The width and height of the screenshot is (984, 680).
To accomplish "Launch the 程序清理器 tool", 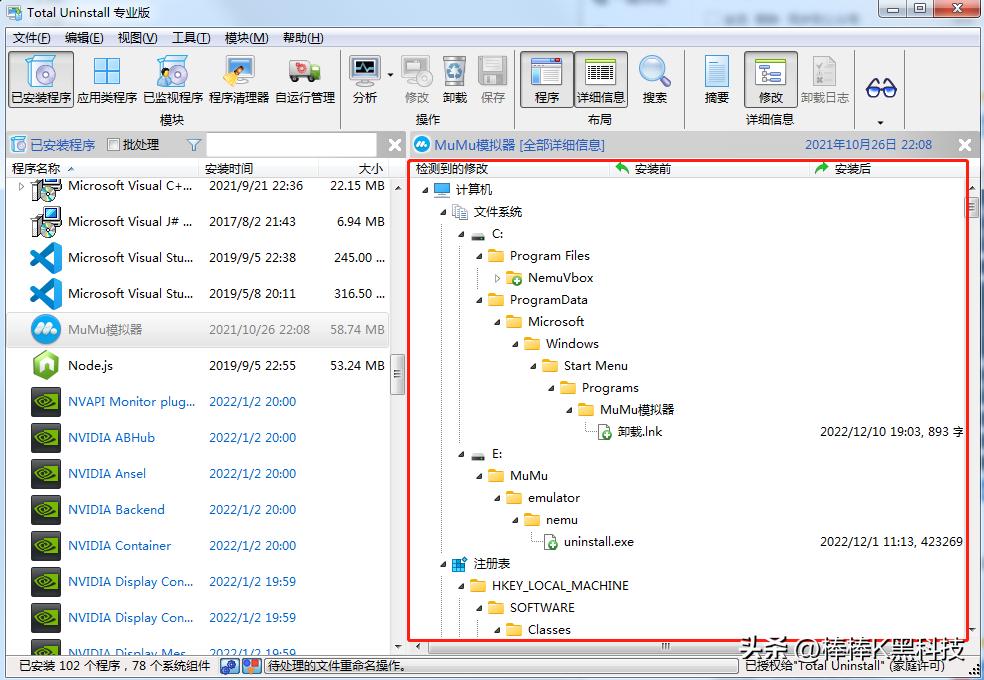I will point(239,79).
